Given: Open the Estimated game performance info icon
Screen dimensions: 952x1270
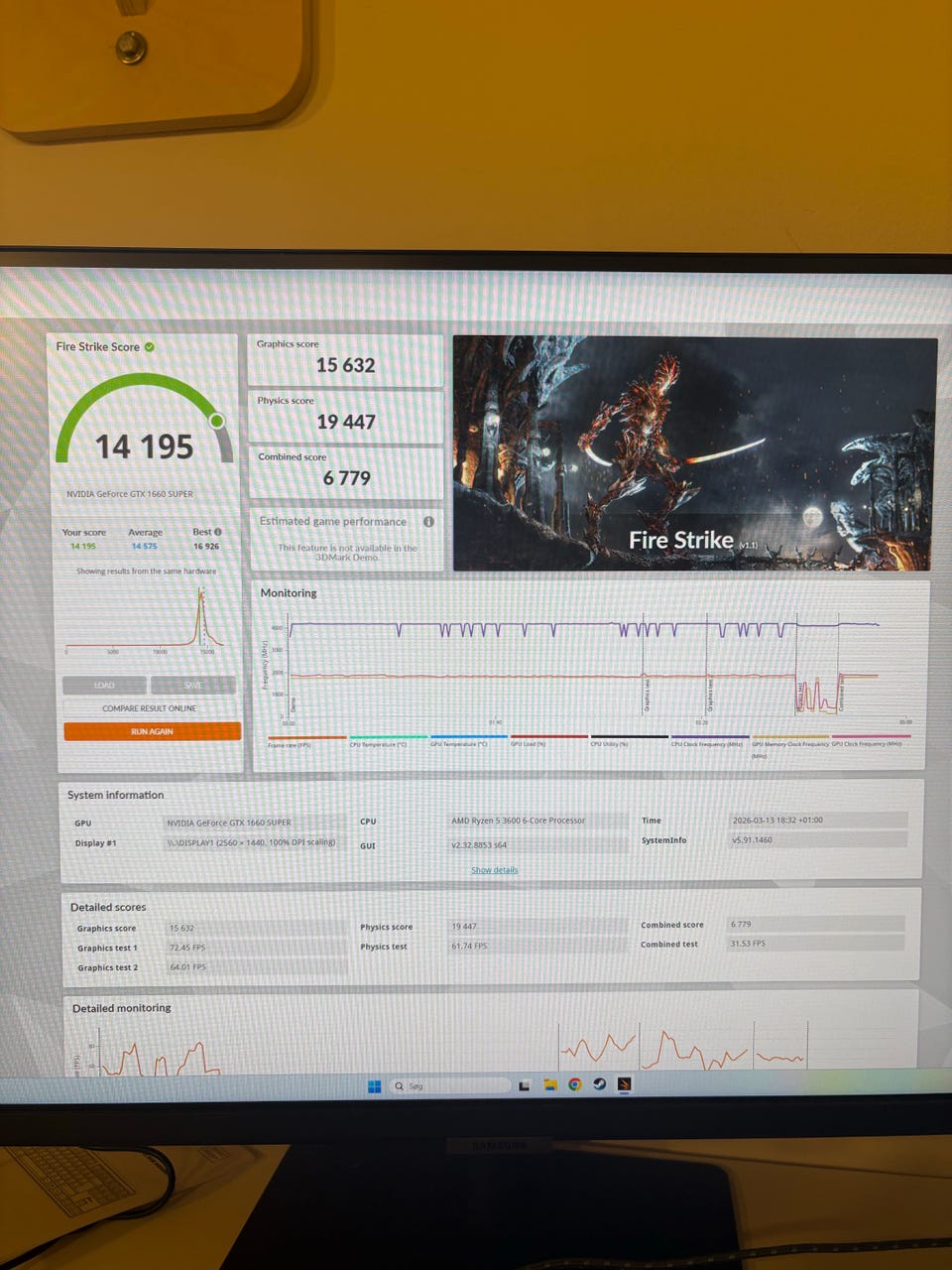Looking at the screenshot, I should coord(428,522).
